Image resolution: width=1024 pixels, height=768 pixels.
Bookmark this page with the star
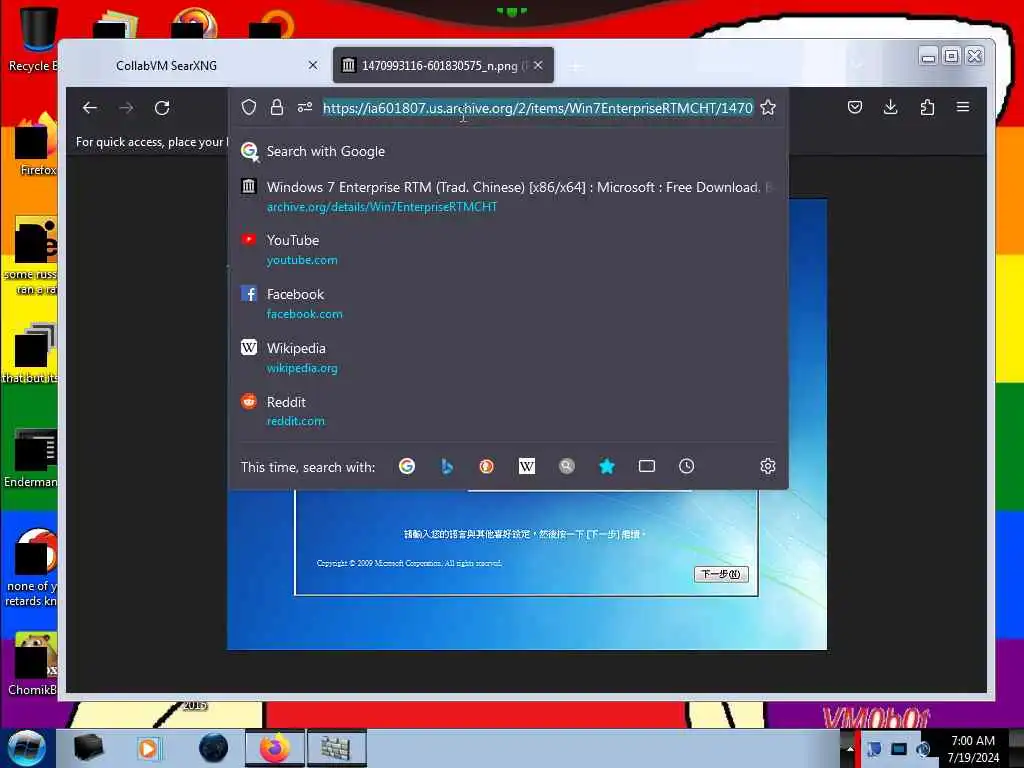(768, 108)
